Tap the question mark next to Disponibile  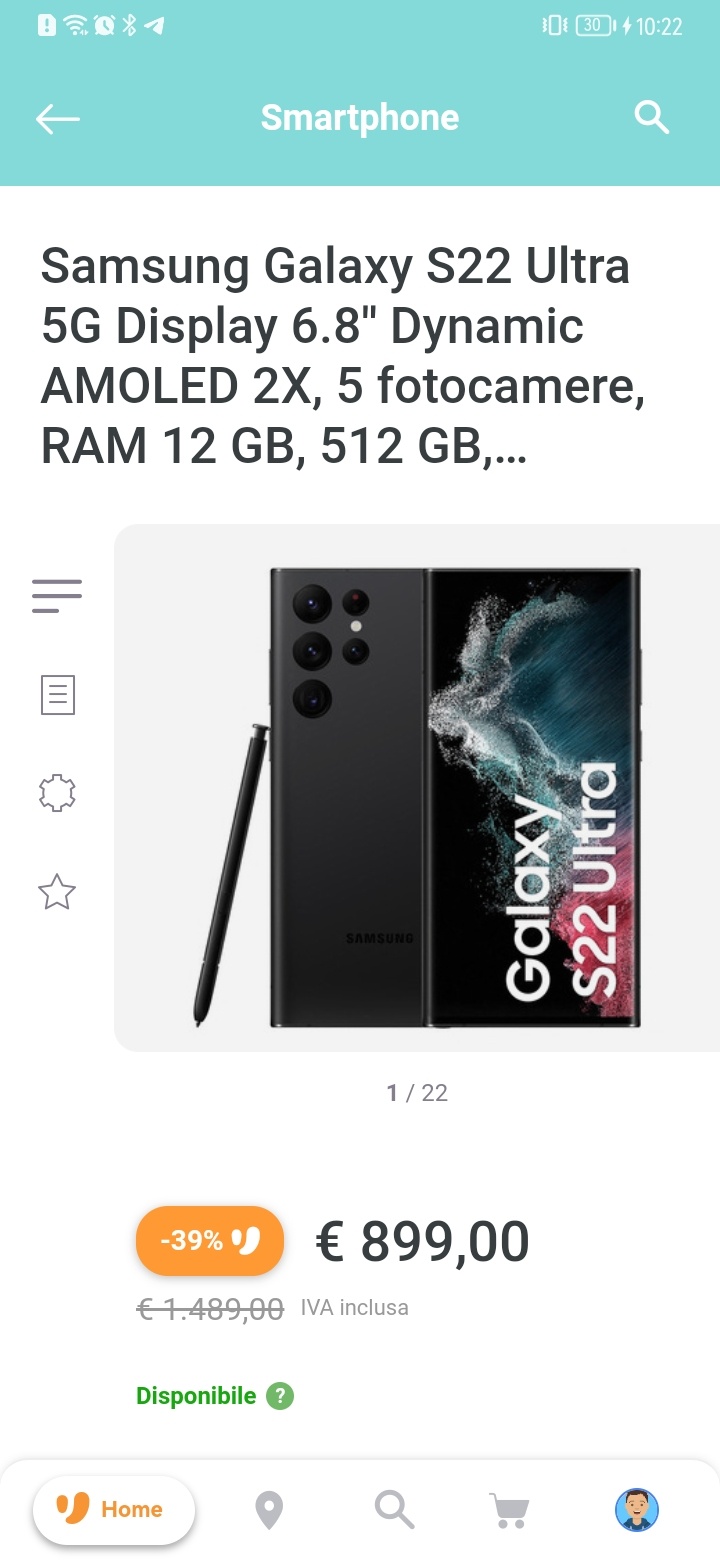click(280, 1396)
